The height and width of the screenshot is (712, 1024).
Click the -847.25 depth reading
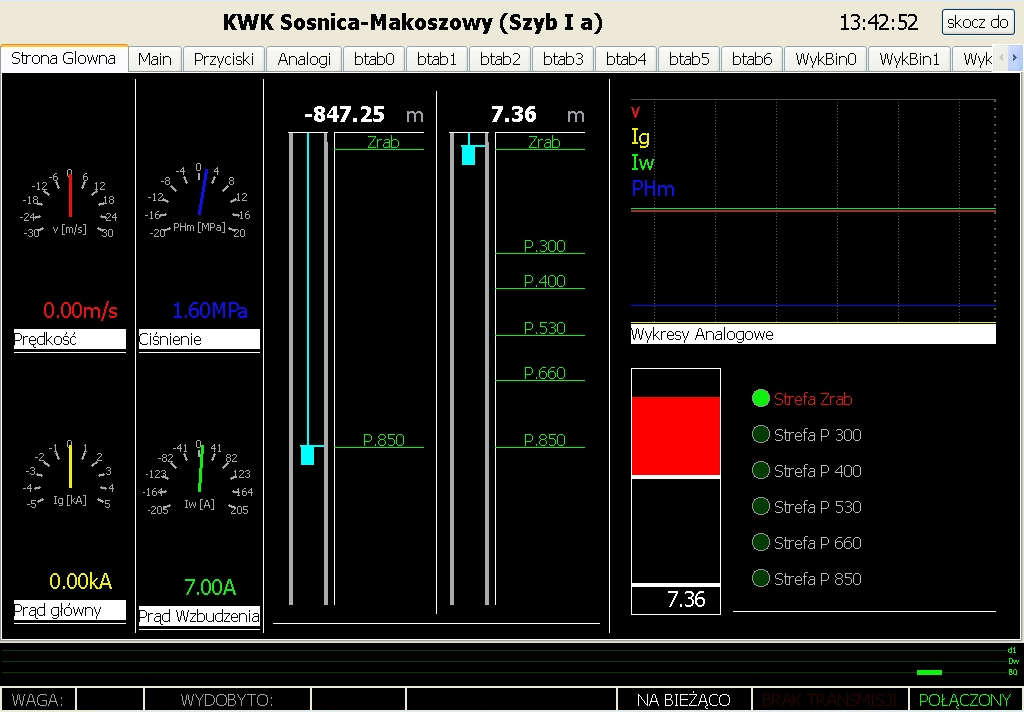pyautogui.click(x=344, y=114)
